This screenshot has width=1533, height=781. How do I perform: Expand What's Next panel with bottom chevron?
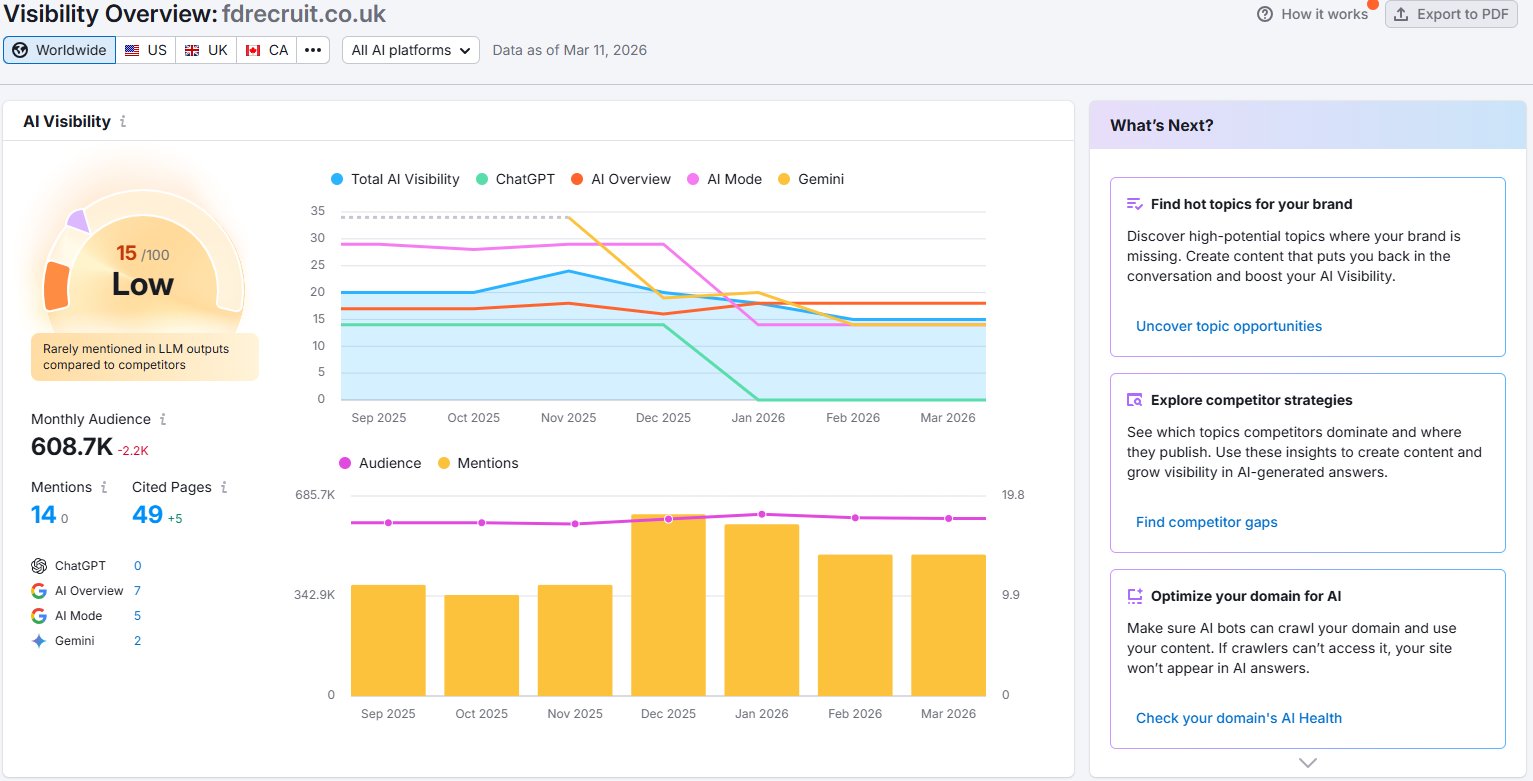(1308, 762)
